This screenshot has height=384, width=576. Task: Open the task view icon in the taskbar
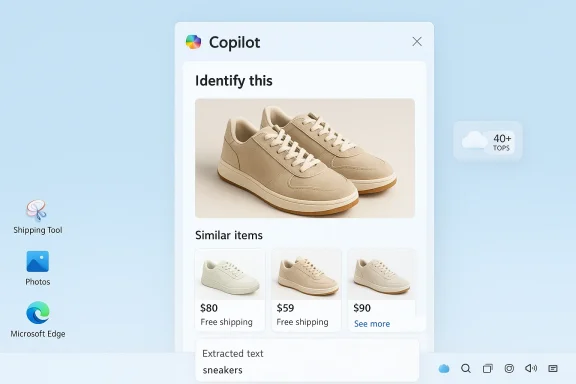pos(487,368)
